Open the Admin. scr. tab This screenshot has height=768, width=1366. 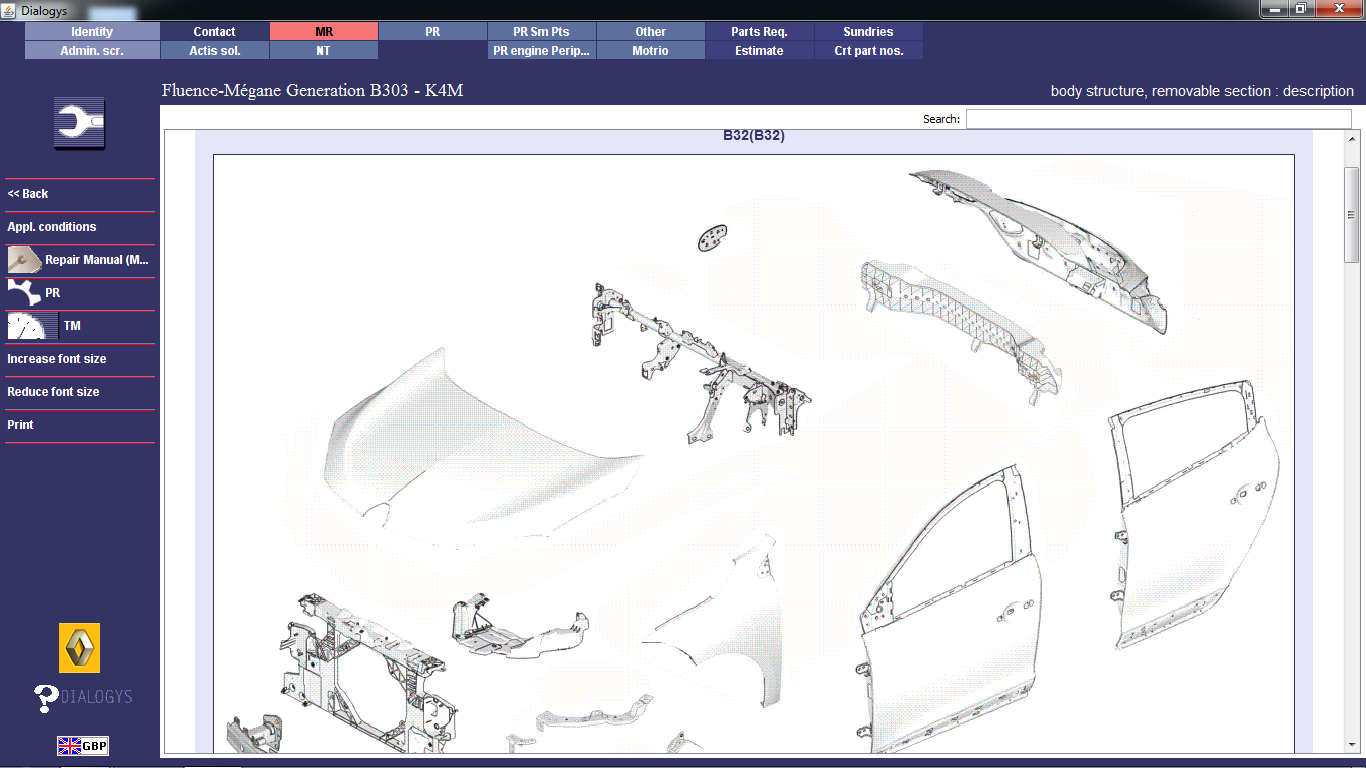[x=92, y=51]
